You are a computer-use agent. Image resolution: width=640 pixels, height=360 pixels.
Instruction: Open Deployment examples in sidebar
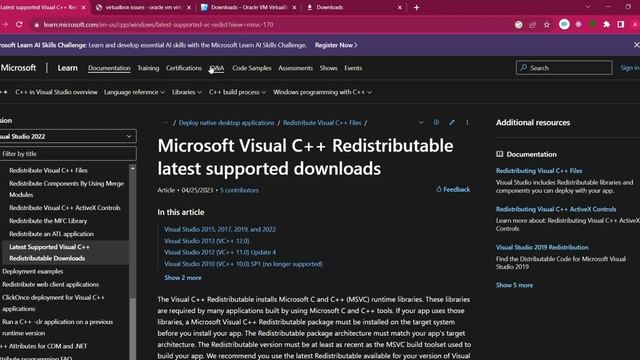coord(33,271)
